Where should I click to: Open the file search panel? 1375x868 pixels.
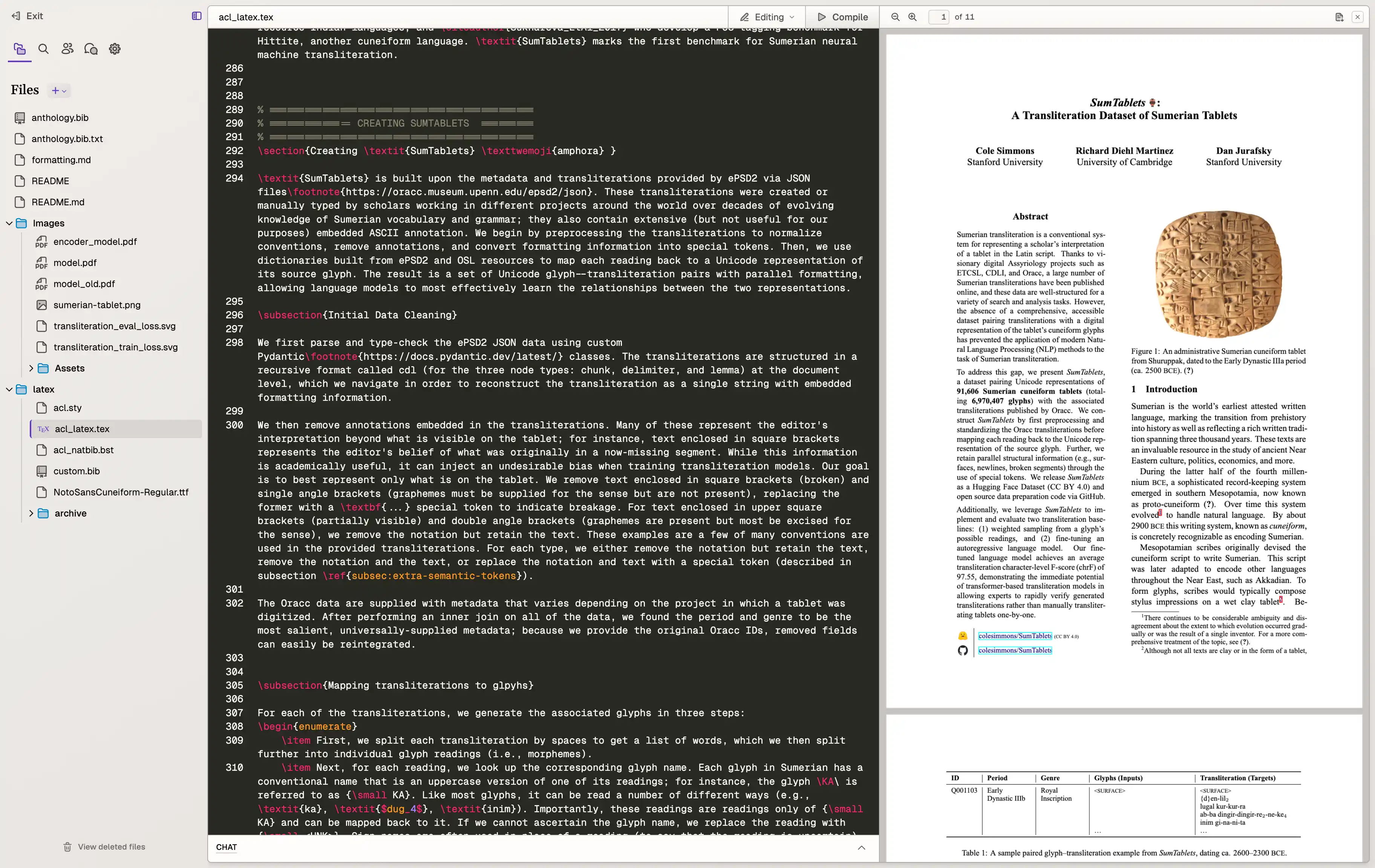(43, 49)
